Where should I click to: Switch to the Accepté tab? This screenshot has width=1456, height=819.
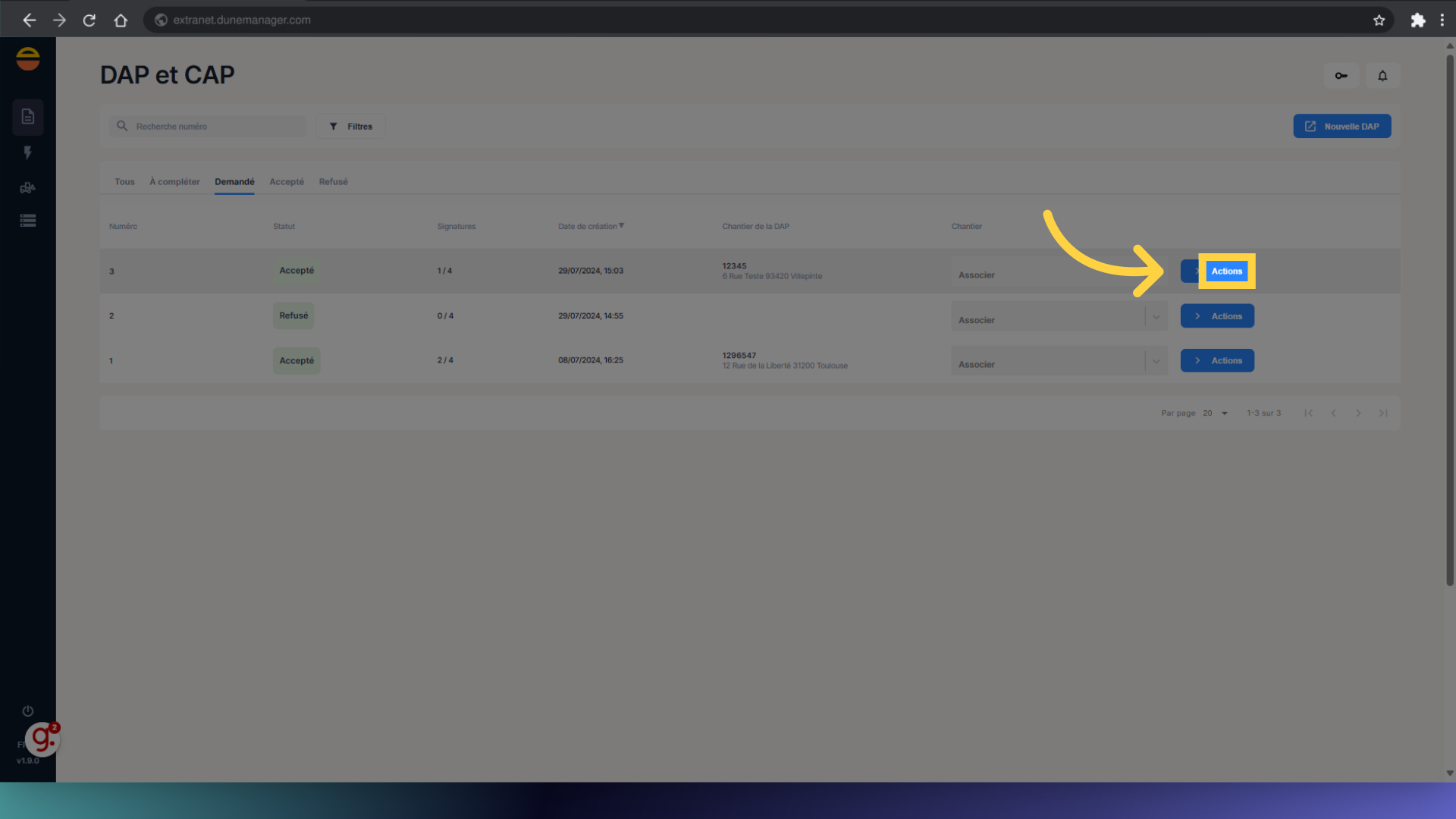click(x=286, y=182)
